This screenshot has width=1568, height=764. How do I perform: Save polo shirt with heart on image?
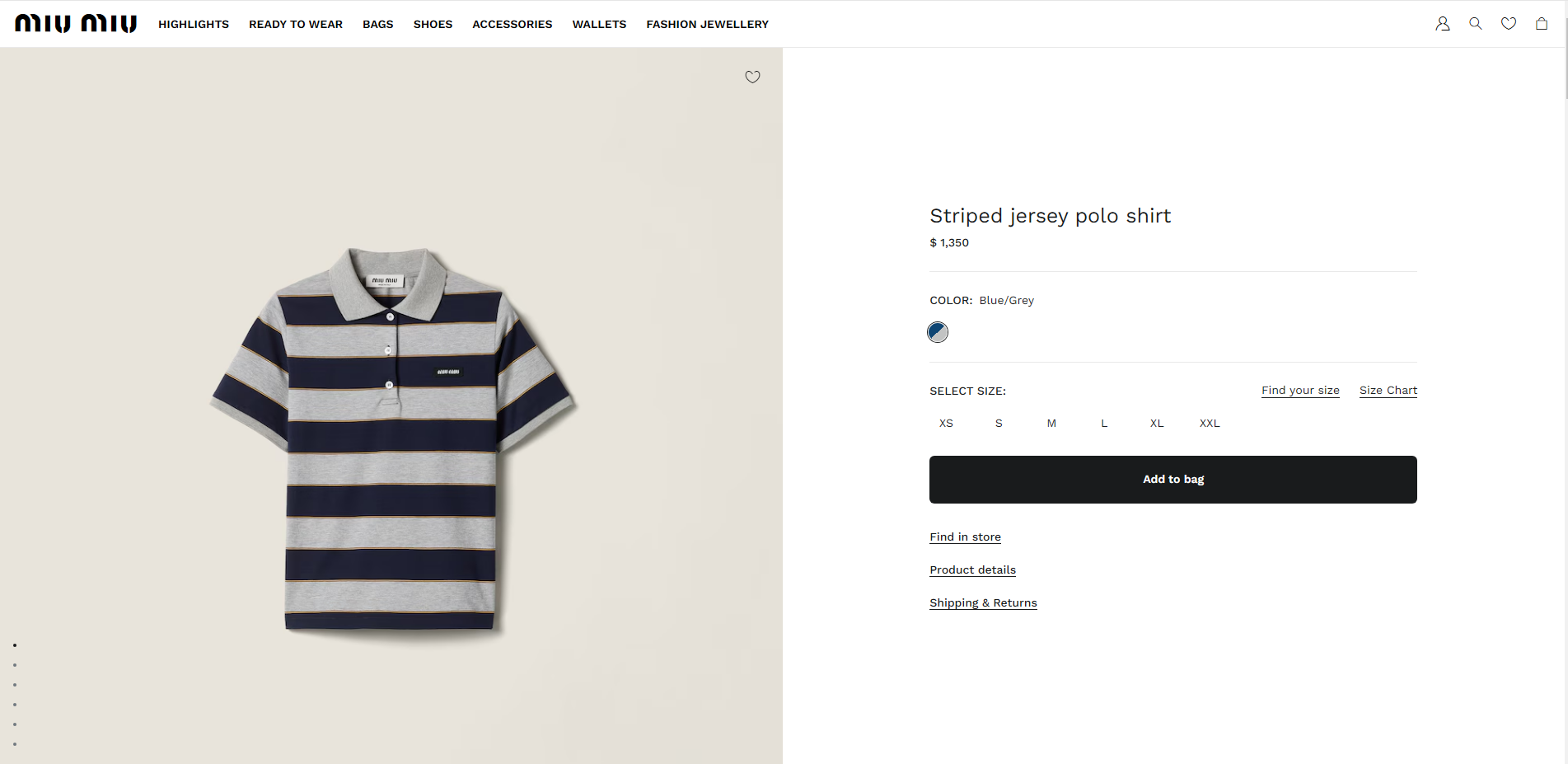tap(752, 77)
